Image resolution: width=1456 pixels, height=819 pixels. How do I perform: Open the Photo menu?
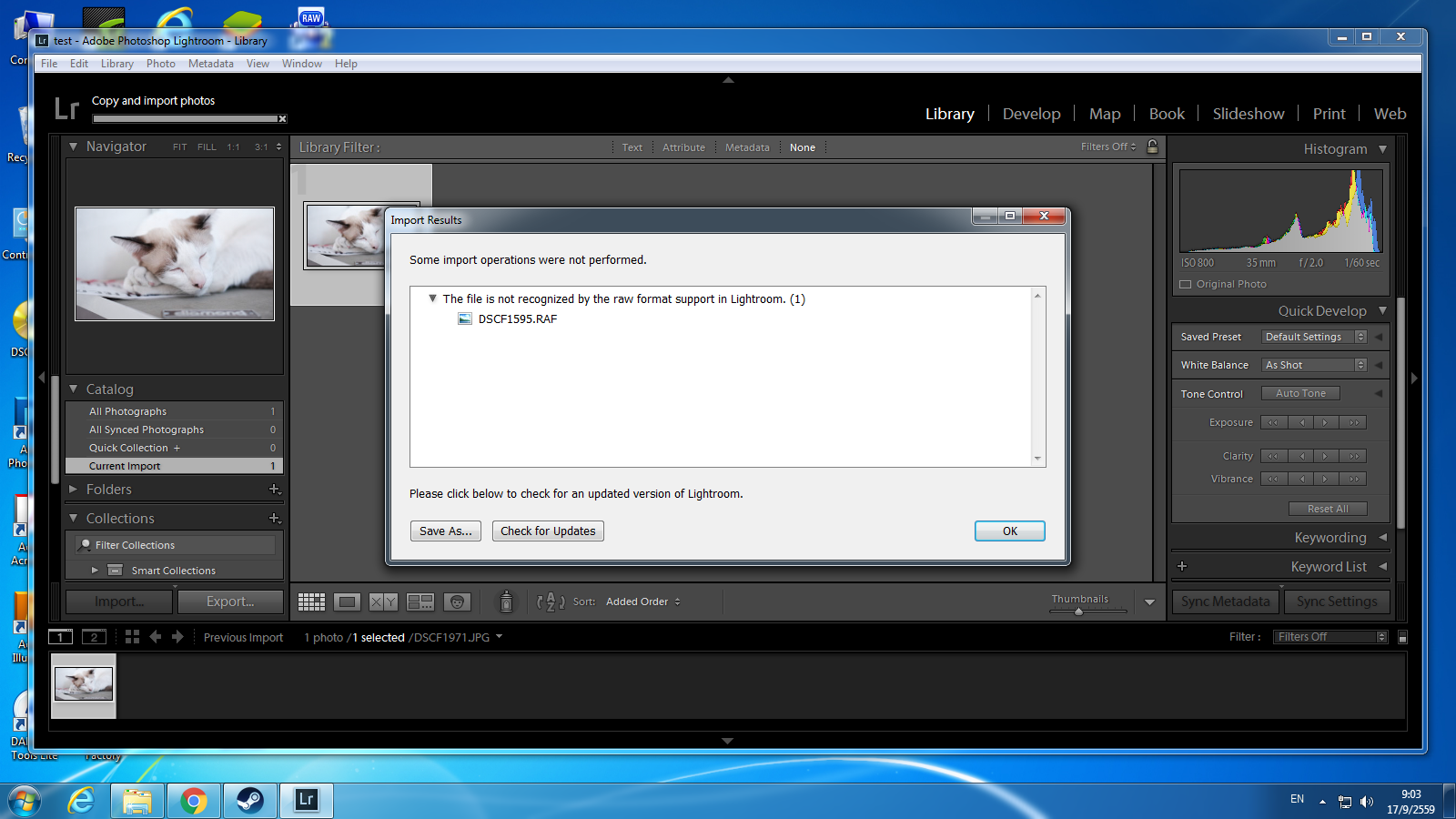(x=161, y=64)
